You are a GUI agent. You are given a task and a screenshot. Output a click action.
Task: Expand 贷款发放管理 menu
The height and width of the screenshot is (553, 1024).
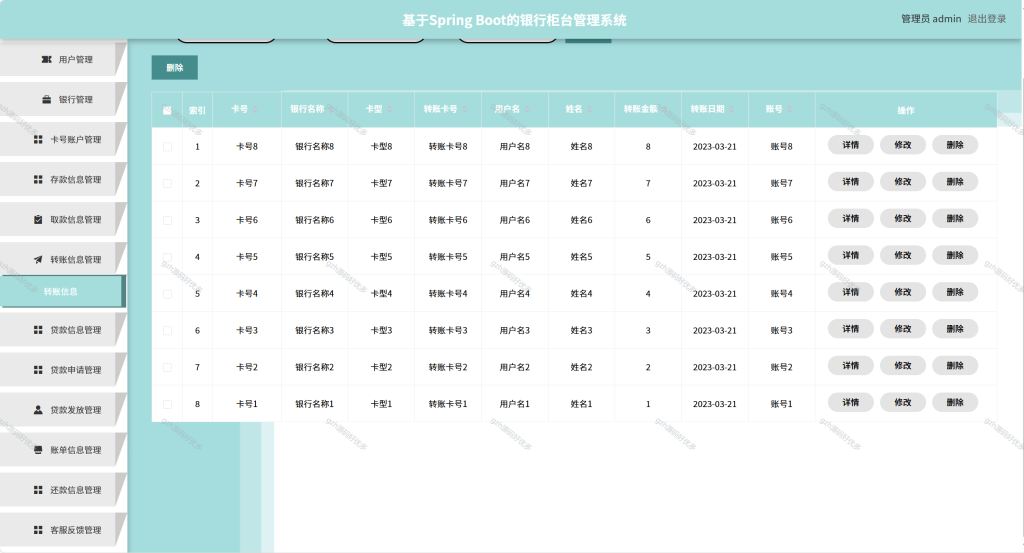coord(62,410)
